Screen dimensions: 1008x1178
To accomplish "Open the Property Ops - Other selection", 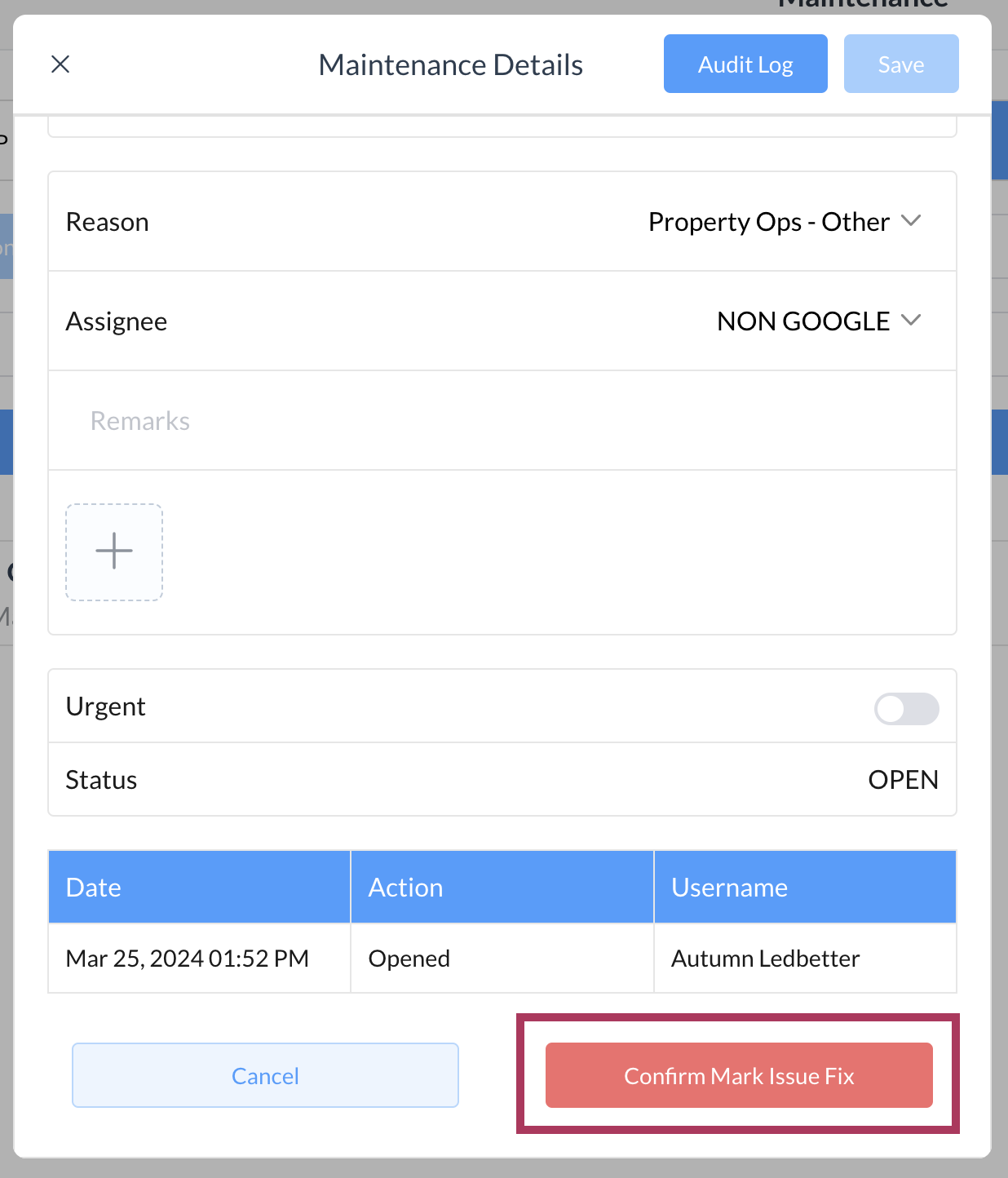I will click(768, 222).
